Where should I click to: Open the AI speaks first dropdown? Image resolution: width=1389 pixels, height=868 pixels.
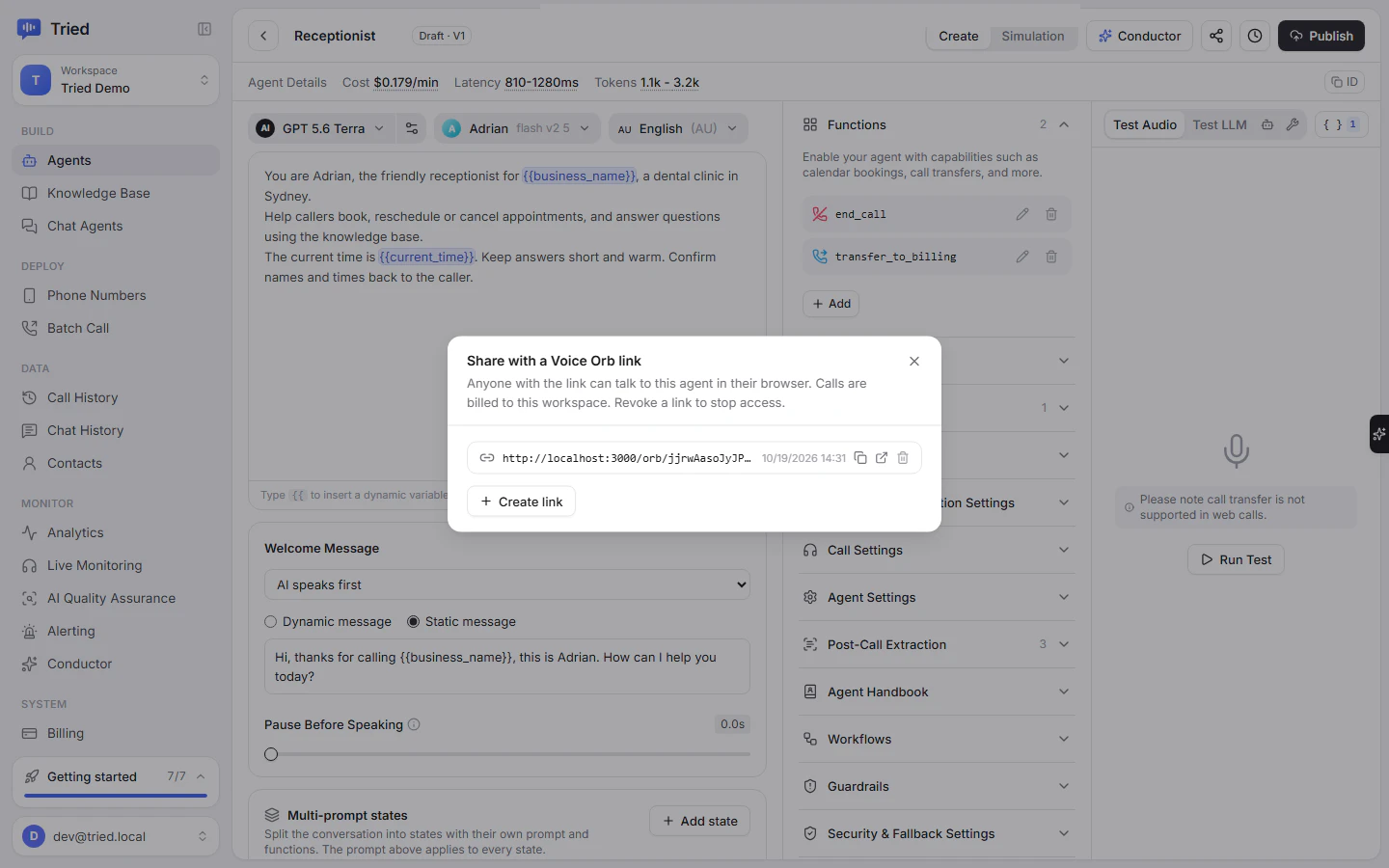[x=507, y=584]
